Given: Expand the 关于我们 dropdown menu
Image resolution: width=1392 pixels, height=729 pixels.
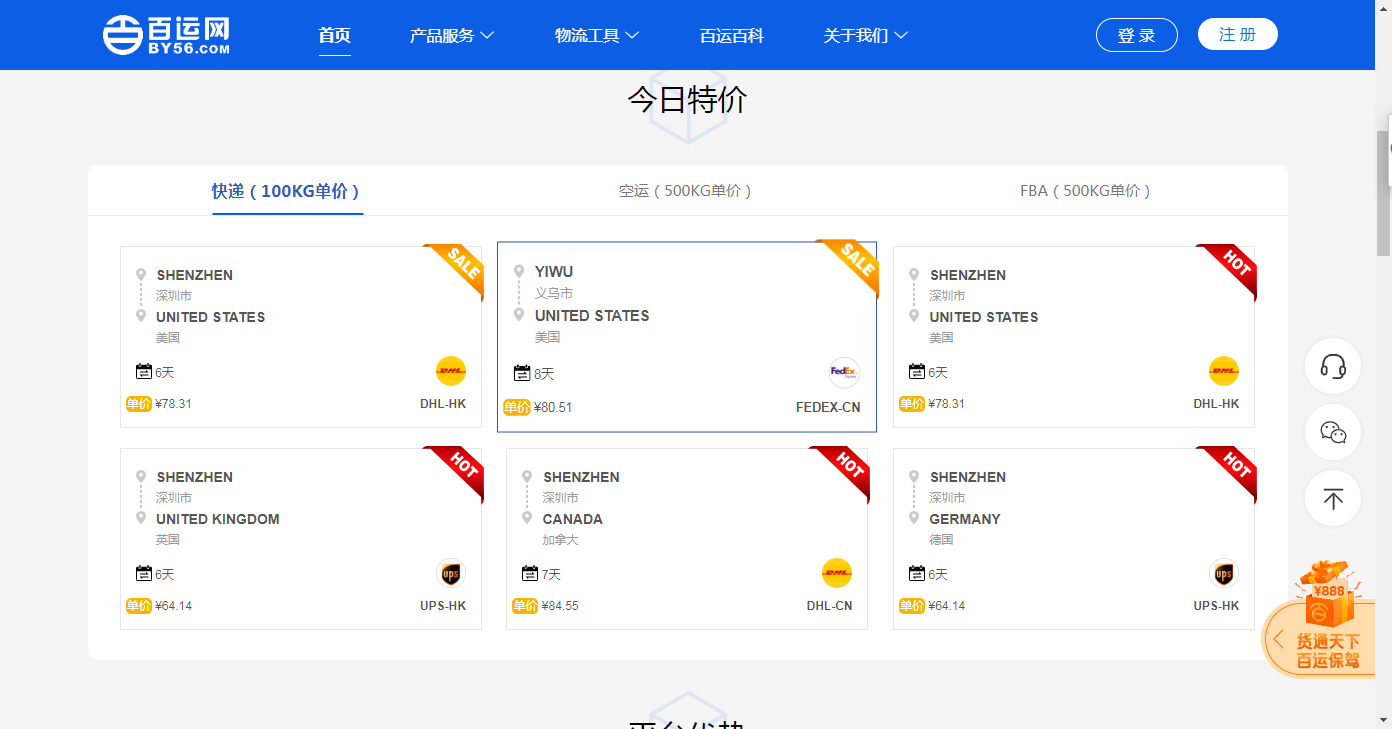Looking at the screenshot, I should click(865, 34).
